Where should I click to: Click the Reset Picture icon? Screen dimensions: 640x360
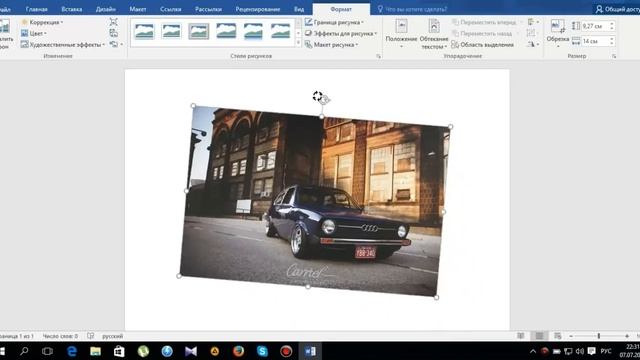pyautogui.click(x=114, y=44)
